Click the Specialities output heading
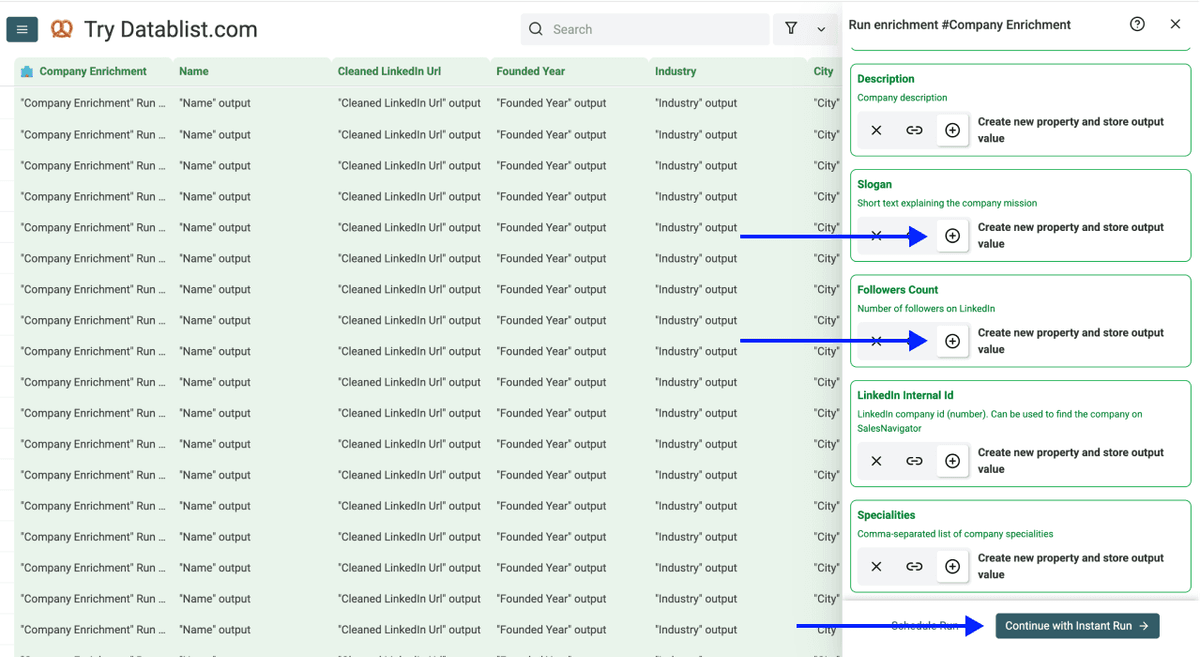The width and height of the screenshot is (1200, 657). point(886,516)
